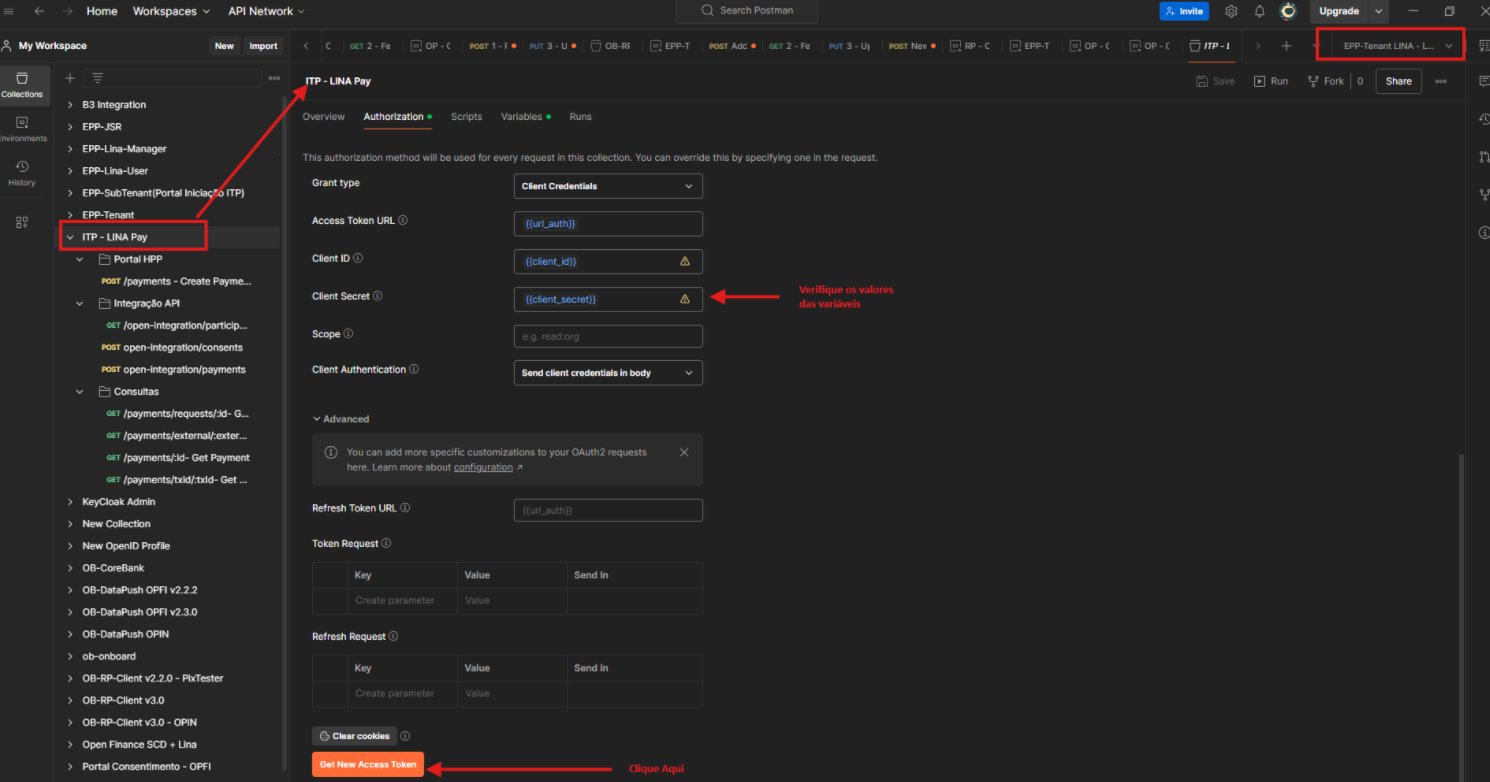Collapse the Portal HPP folder
The image size is (1490, 782).
coord(80,259)
